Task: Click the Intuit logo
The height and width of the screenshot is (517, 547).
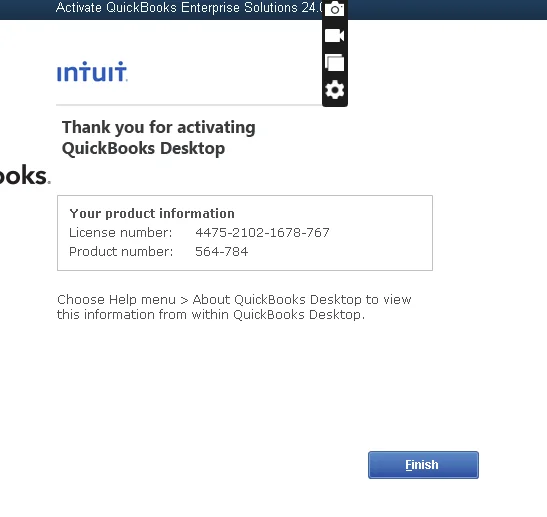Action: click(x=92, y=72)
